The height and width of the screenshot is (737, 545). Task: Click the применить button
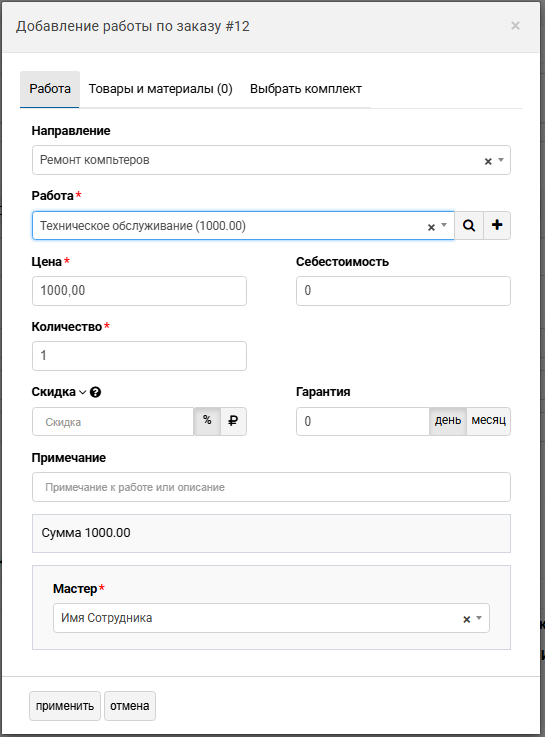click(65, 706)
